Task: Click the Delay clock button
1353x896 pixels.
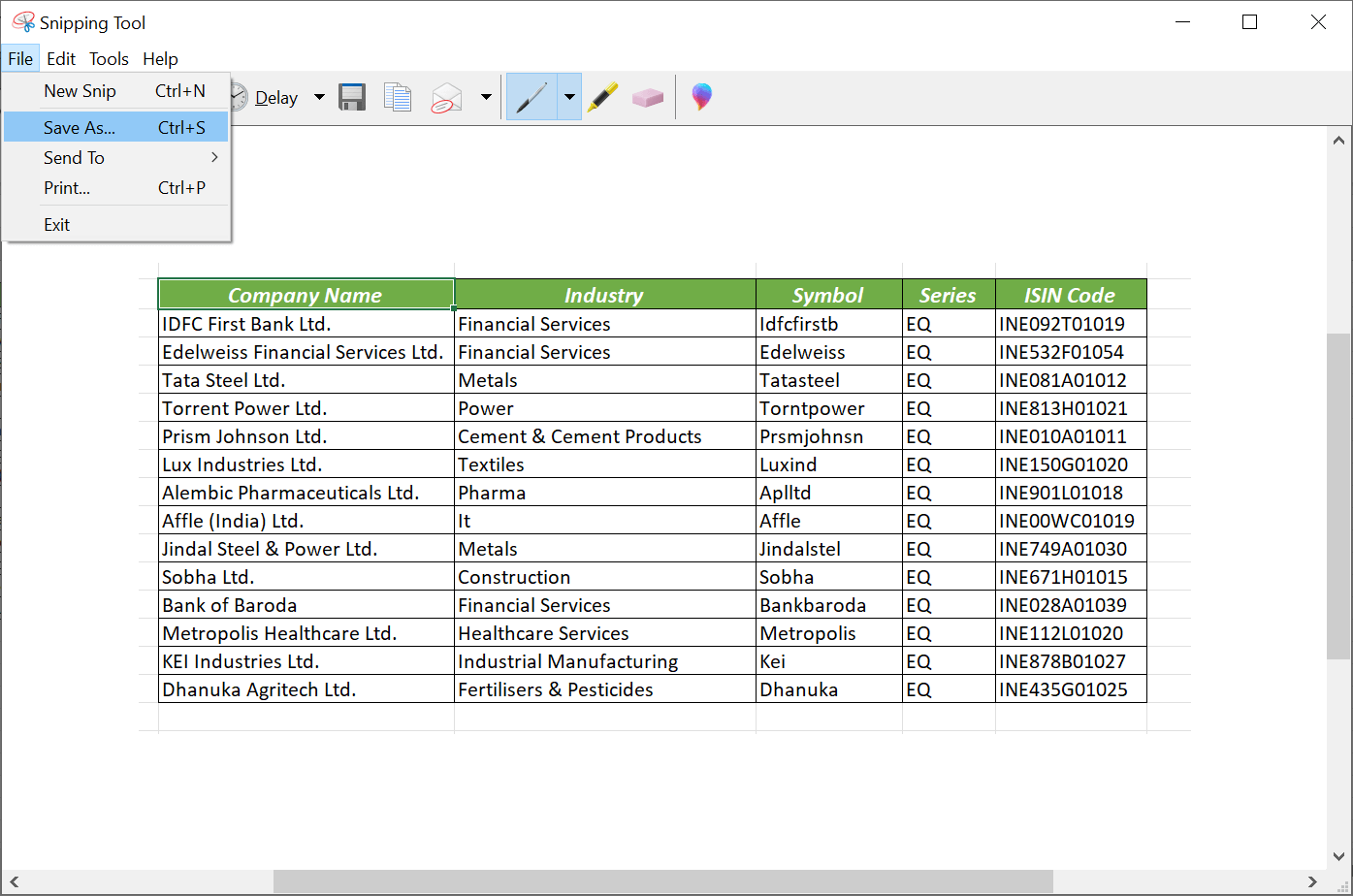Action: tap(264, 97)
